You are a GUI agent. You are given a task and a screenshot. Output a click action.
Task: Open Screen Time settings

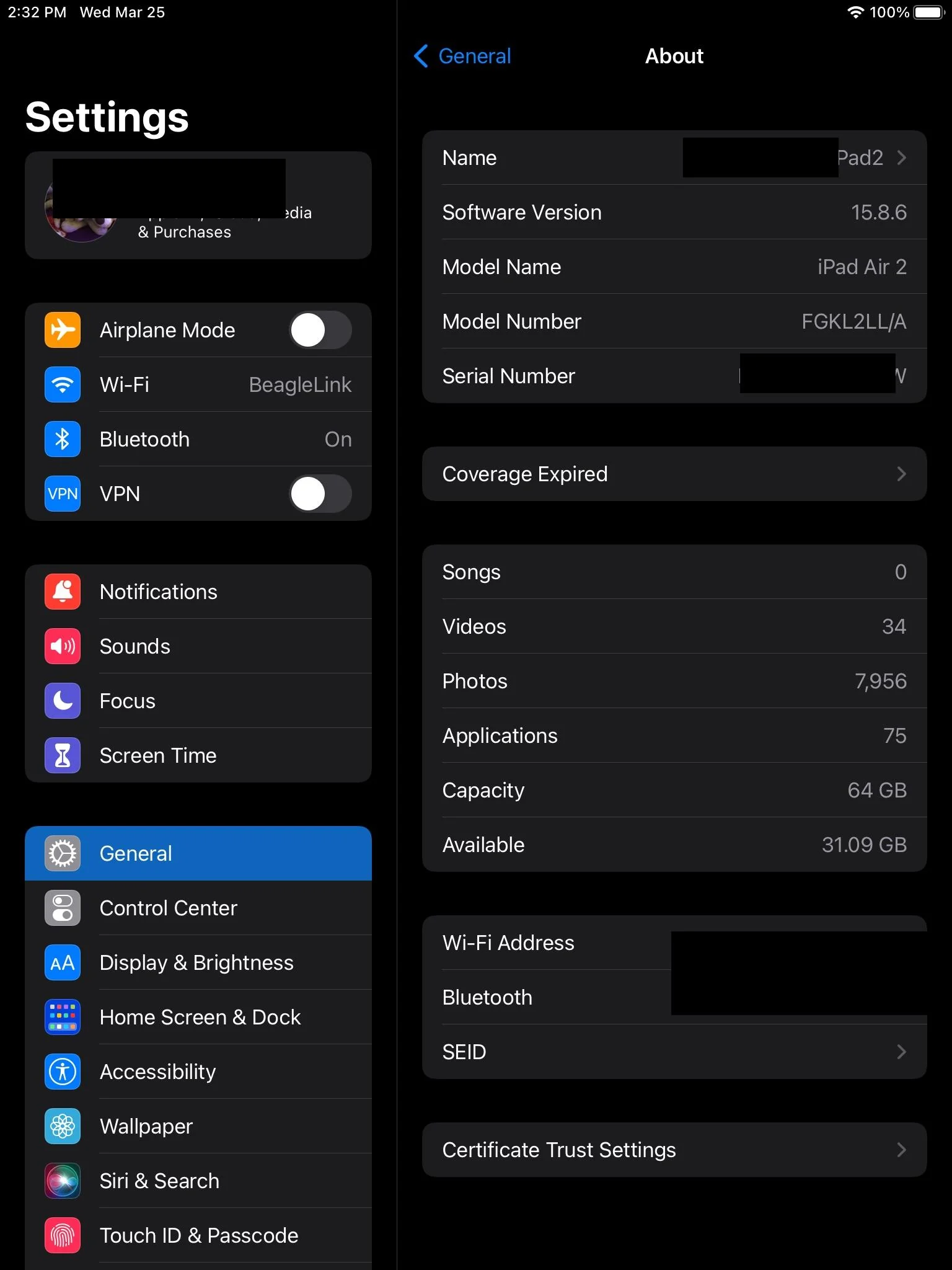pyautogui.click(x=198, y=755)
